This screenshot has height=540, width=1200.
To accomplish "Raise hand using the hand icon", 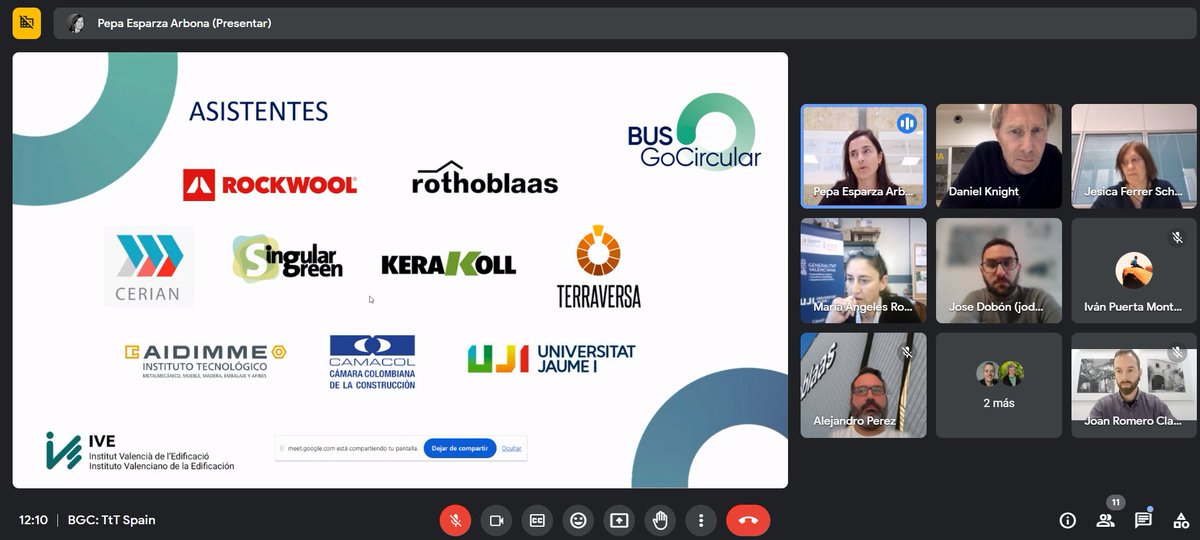I will point(660,520).
